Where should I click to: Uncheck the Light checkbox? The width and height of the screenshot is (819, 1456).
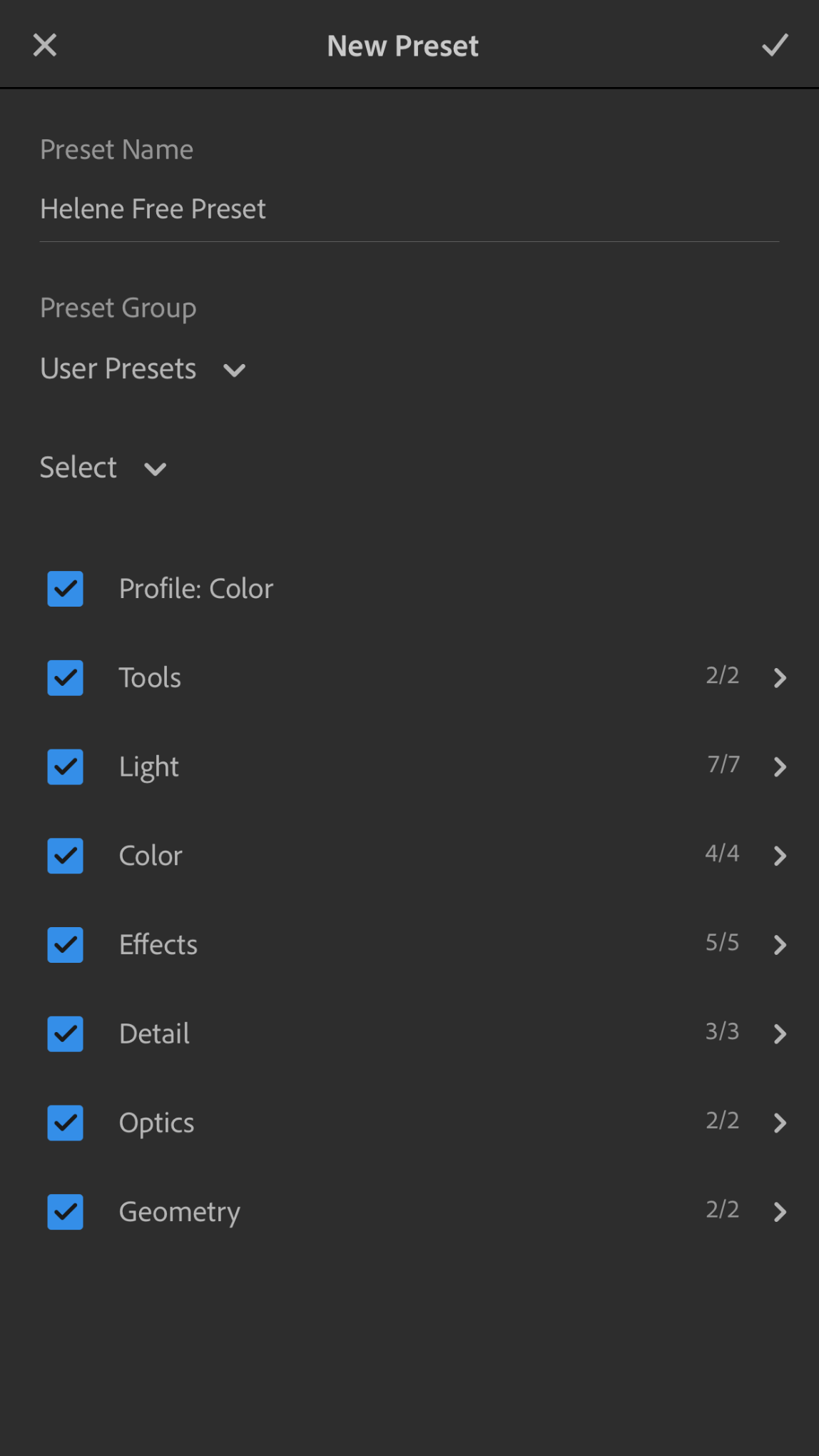[65, 767]
